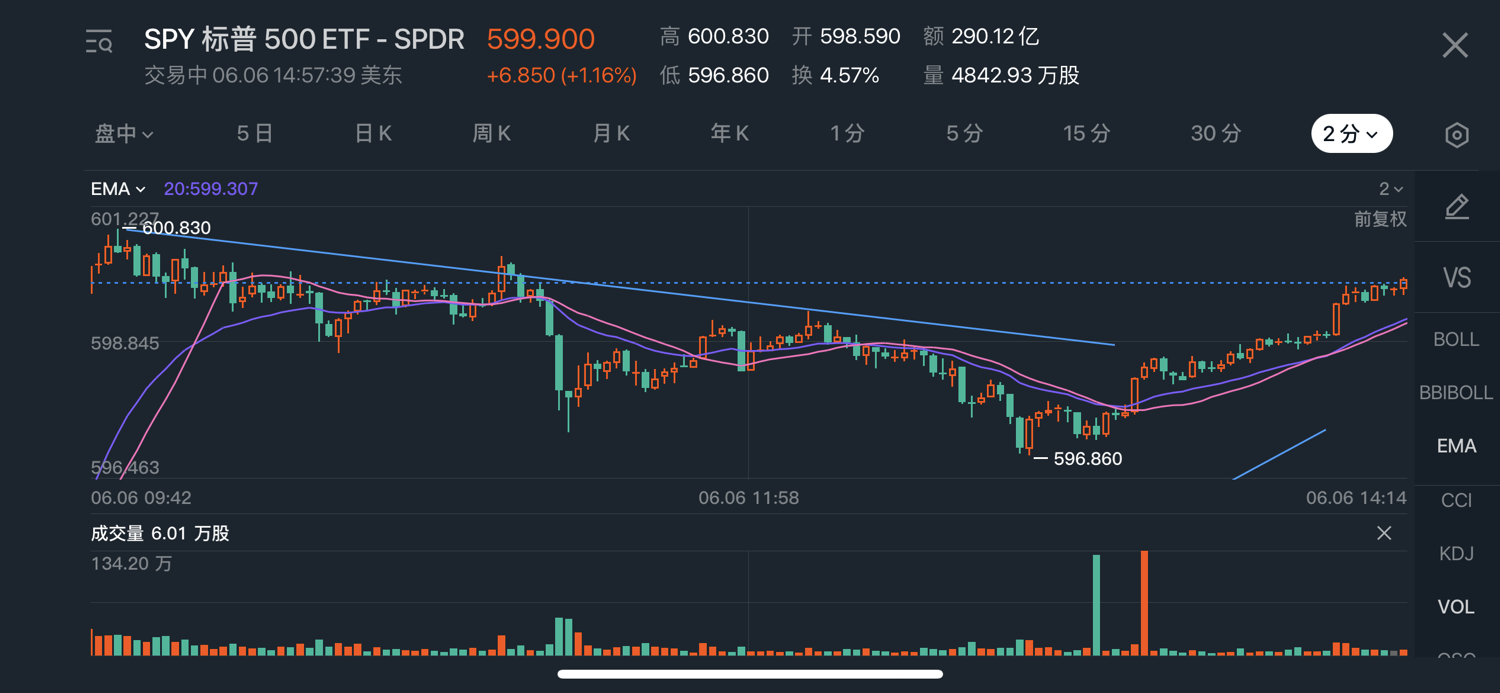
Task: Click the 高 600.830 value
Action: (714, 37)
